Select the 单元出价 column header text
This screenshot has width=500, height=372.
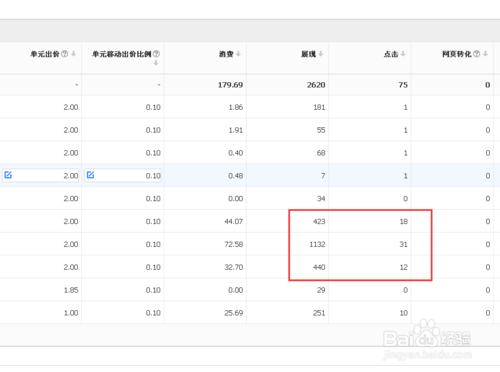[45, 54]
